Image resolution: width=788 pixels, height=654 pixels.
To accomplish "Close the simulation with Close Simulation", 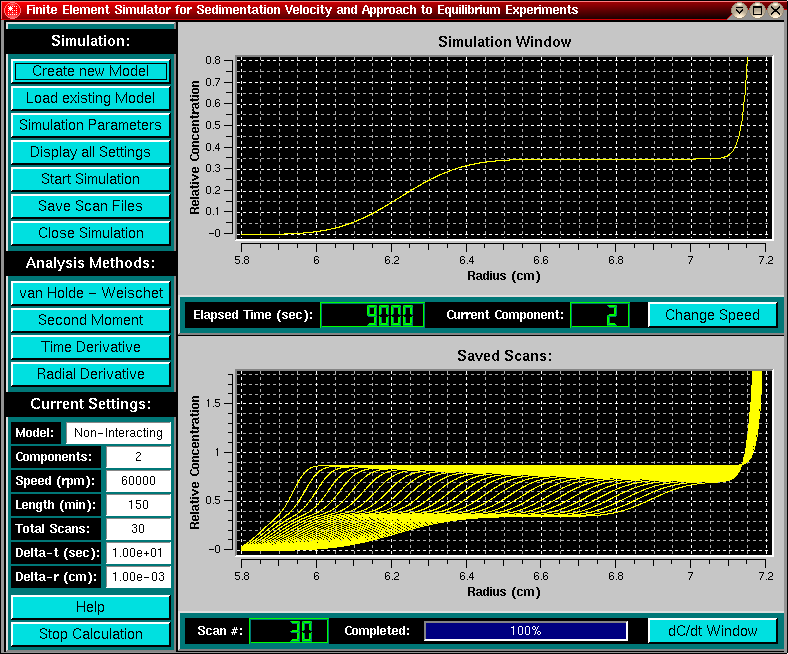I will point(90,233).
